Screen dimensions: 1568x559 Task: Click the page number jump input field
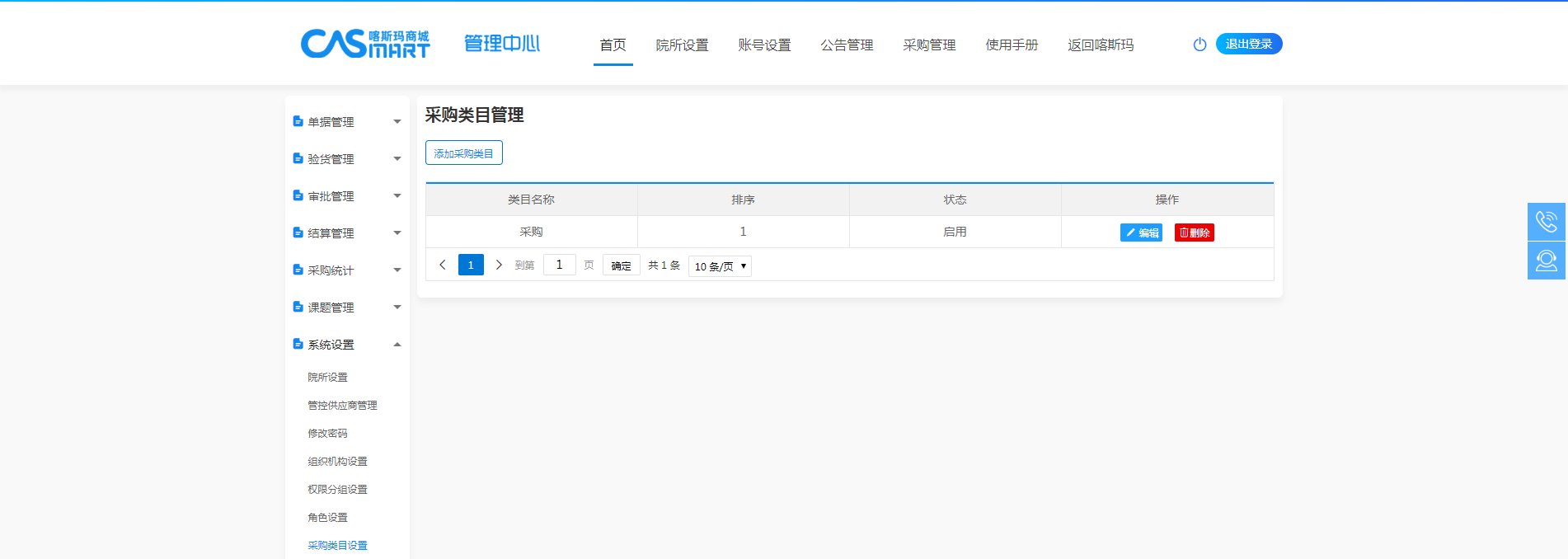(559, 265)
